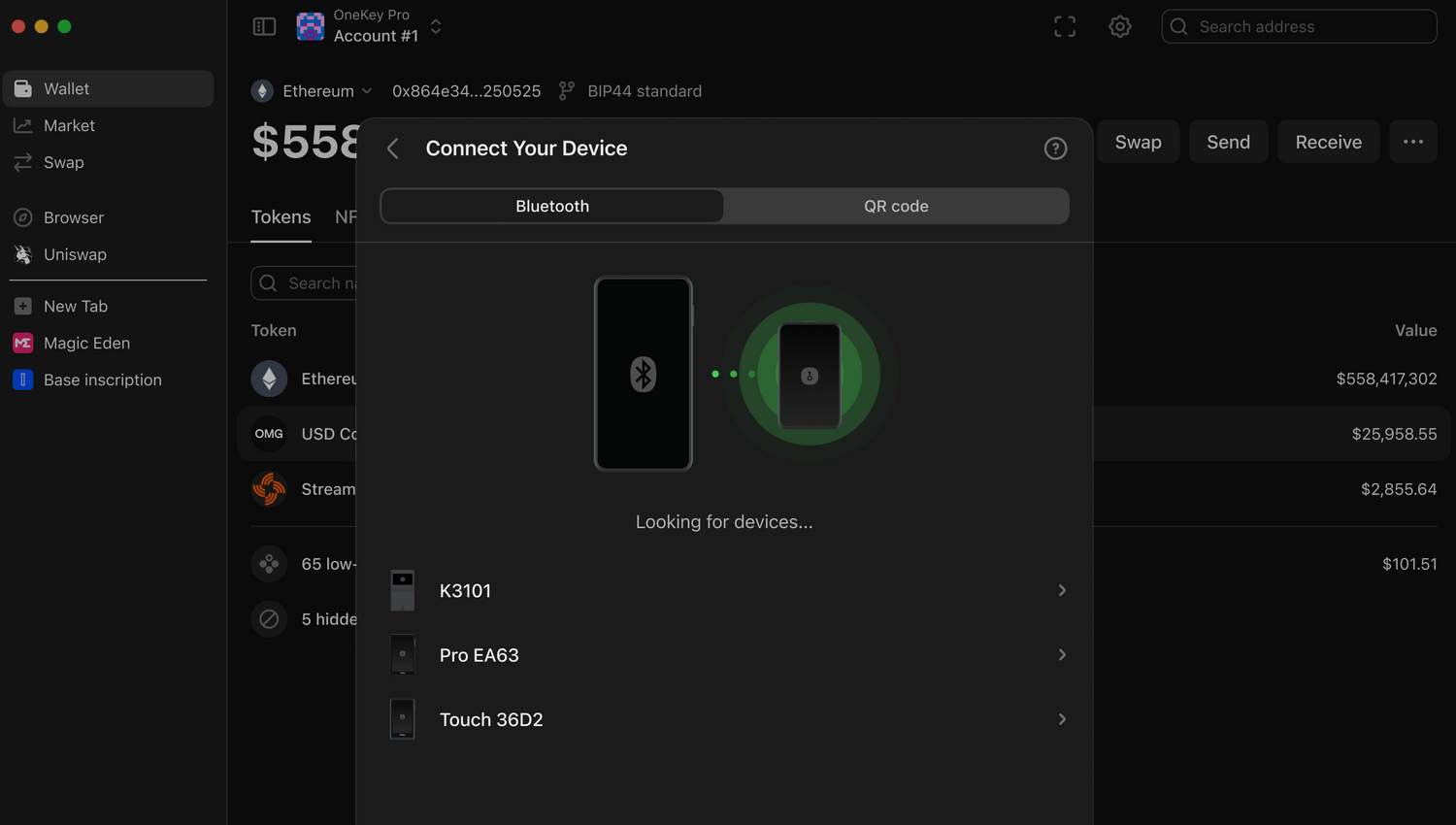Click the Token column header
The width and height of the screenshot is (1456, 825).
(x=274, y=331)
